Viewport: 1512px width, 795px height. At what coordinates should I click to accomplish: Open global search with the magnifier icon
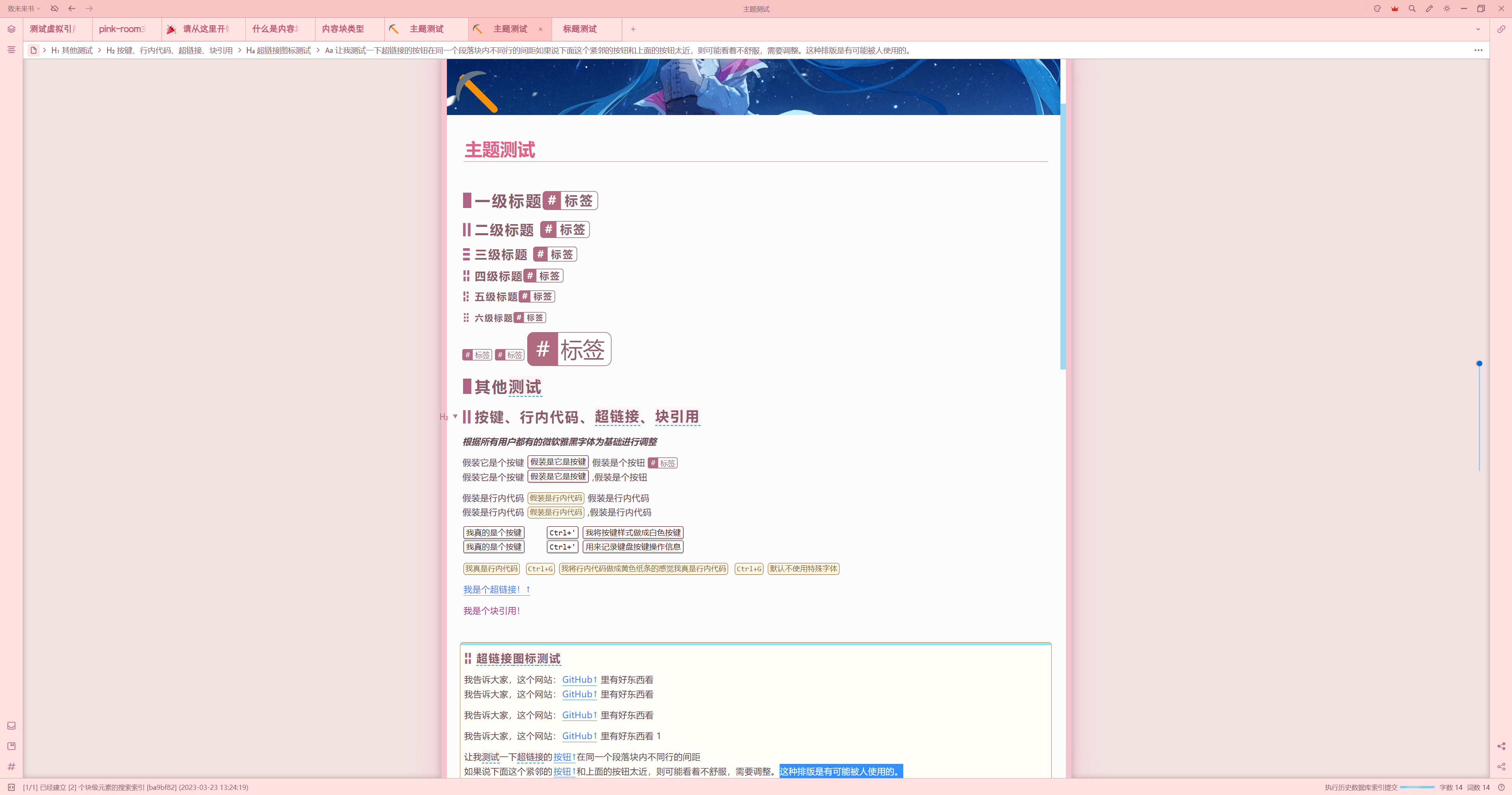tap(1412, 9)
